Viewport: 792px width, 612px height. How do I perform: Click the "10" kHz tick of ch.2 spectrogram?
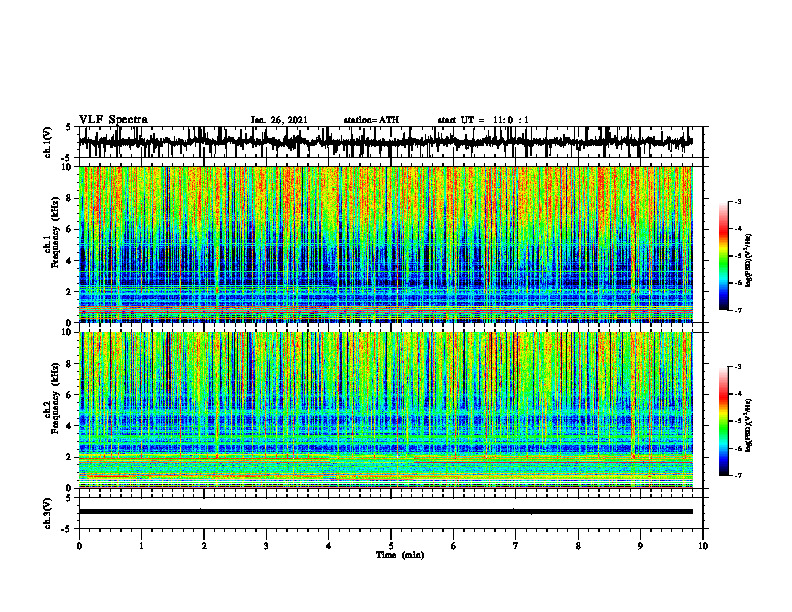click(x=68, y=333)
